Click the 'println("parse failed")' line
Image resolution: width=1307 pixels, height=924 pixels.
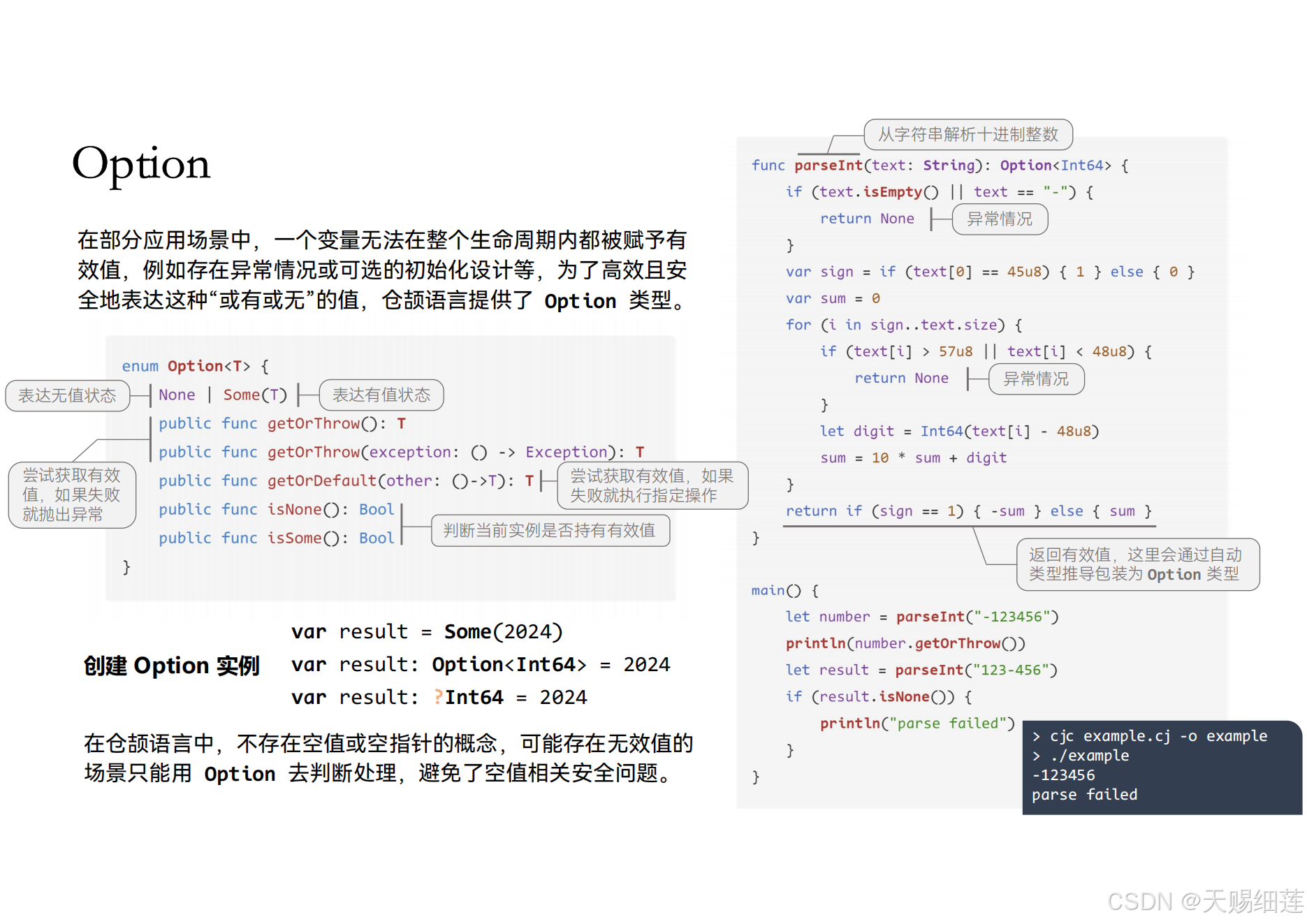[917, 723]
